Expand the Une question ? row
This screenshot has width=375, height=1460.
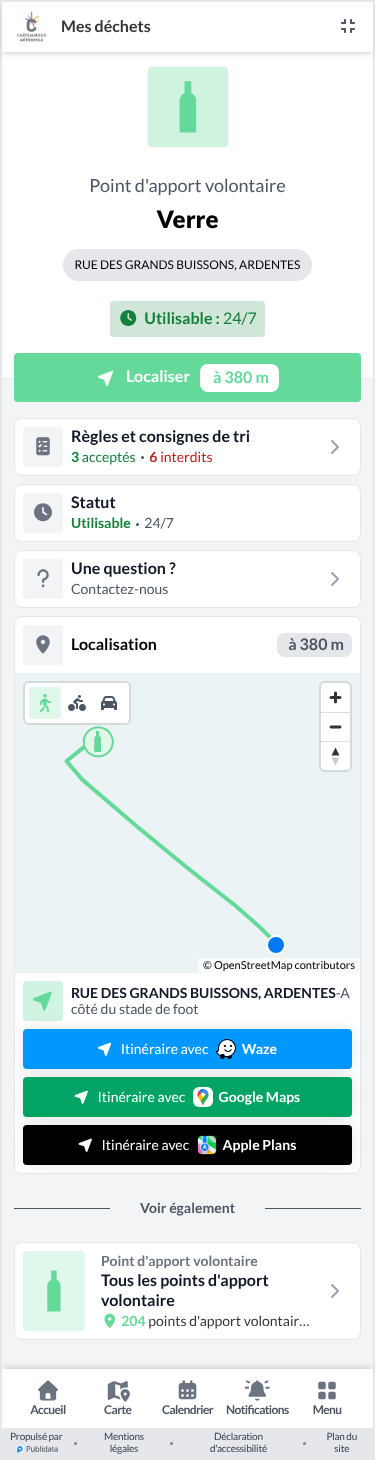(x=187, y=579)
